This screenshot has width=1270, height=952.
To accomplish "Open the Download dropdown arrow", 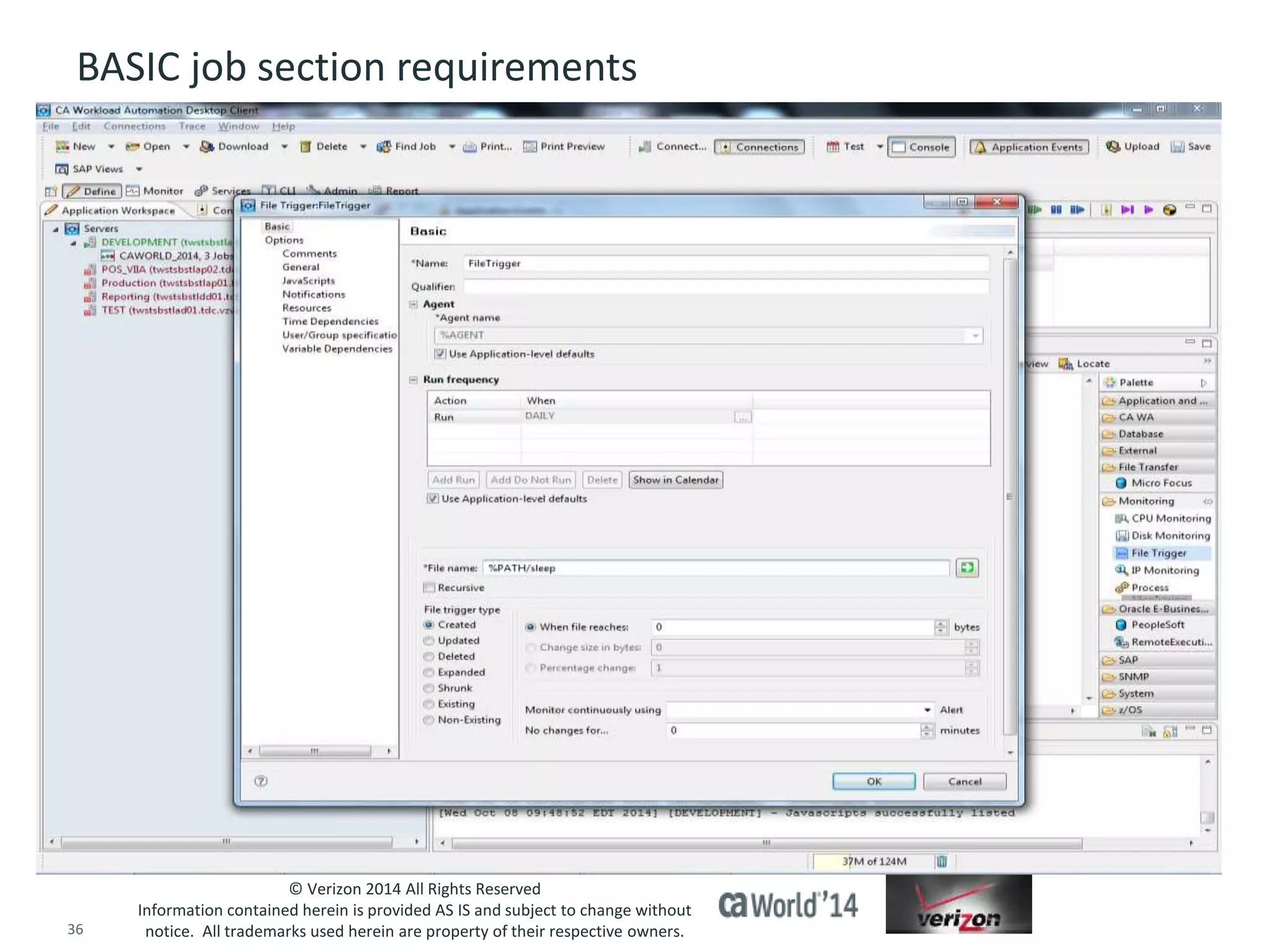I will 284,147.
